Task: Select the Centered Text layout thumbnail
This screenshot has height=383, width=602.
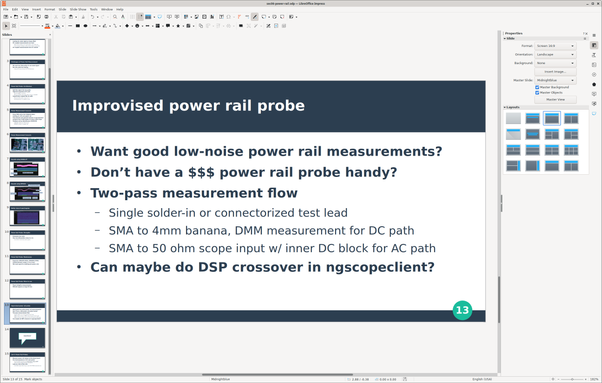Action: (533, 134)
